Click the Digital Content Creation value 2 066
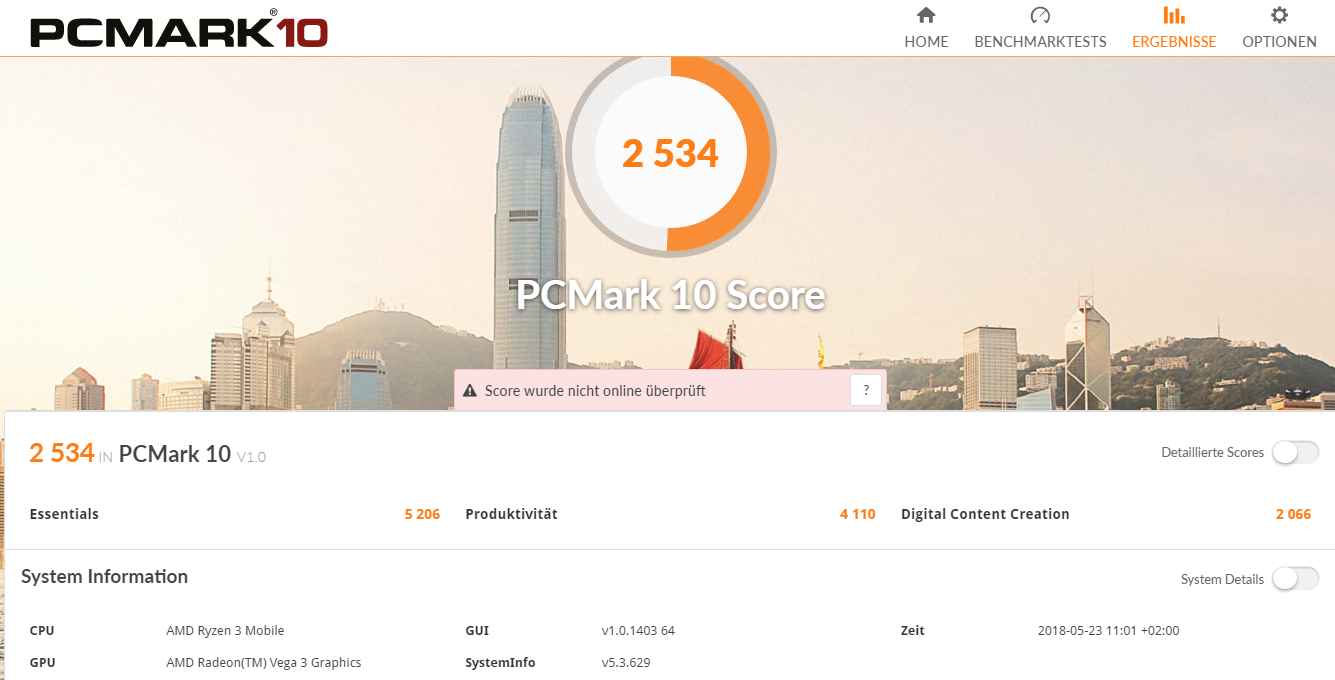The width and height of the screenshot is (1335, 680). (x=1293, y=514)
